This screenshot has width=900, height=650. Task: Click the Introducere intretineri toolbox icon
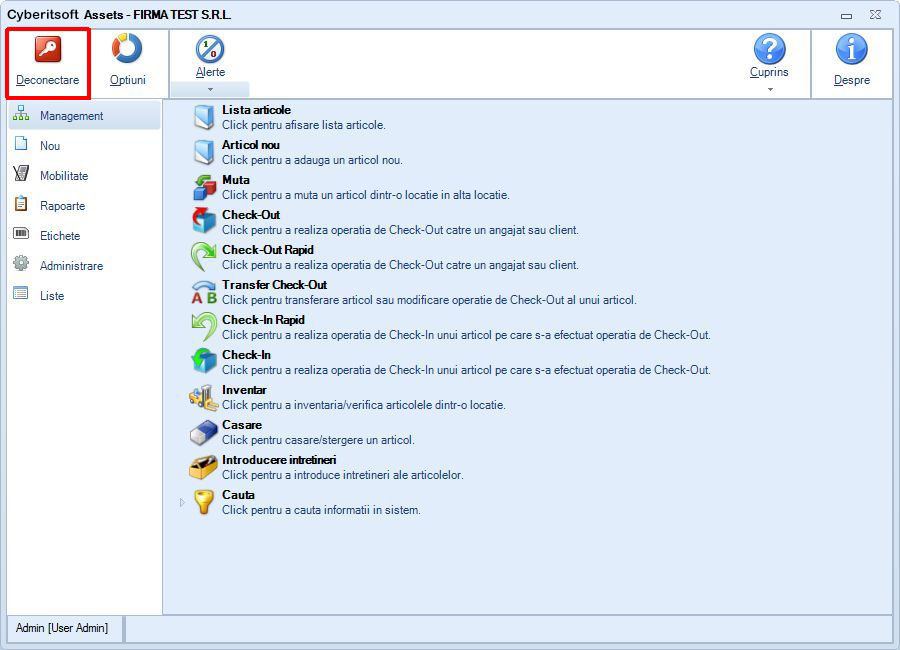(203, 467)
